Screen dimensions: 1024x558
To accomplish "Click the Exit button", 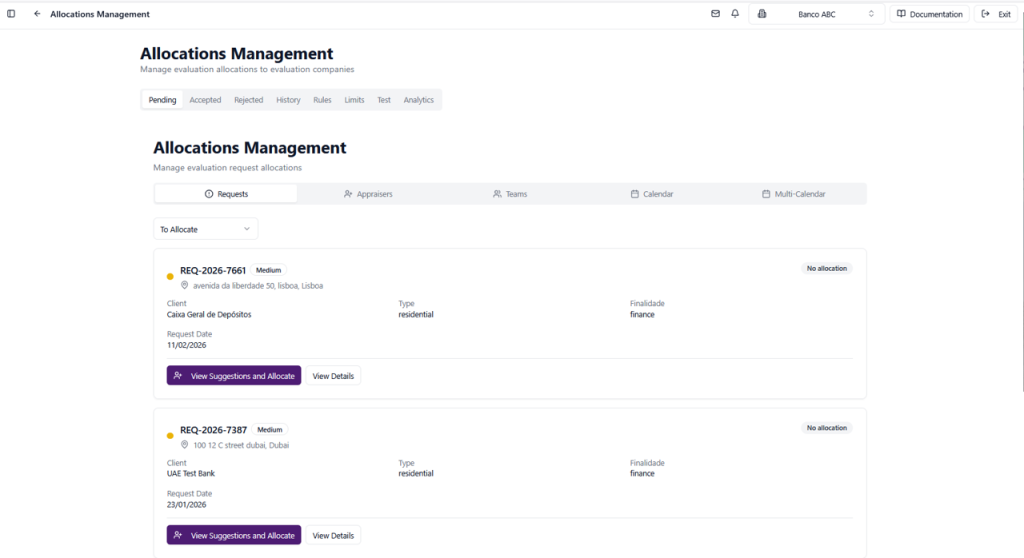I will pos(997,14).
